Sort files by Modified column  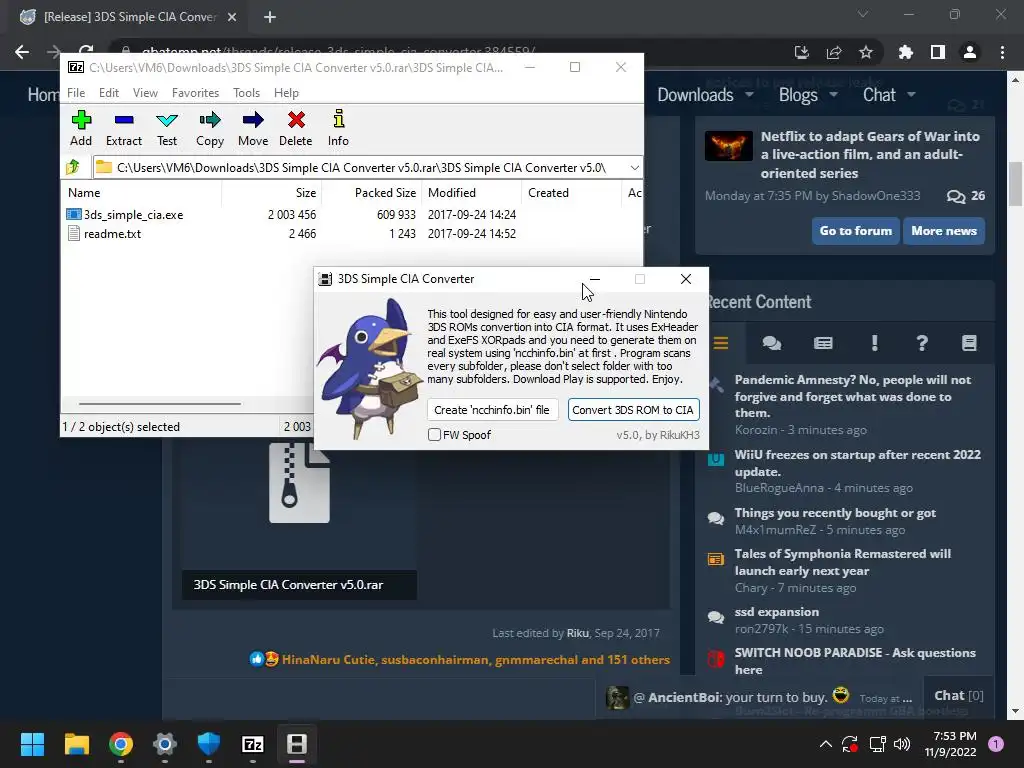451,193
